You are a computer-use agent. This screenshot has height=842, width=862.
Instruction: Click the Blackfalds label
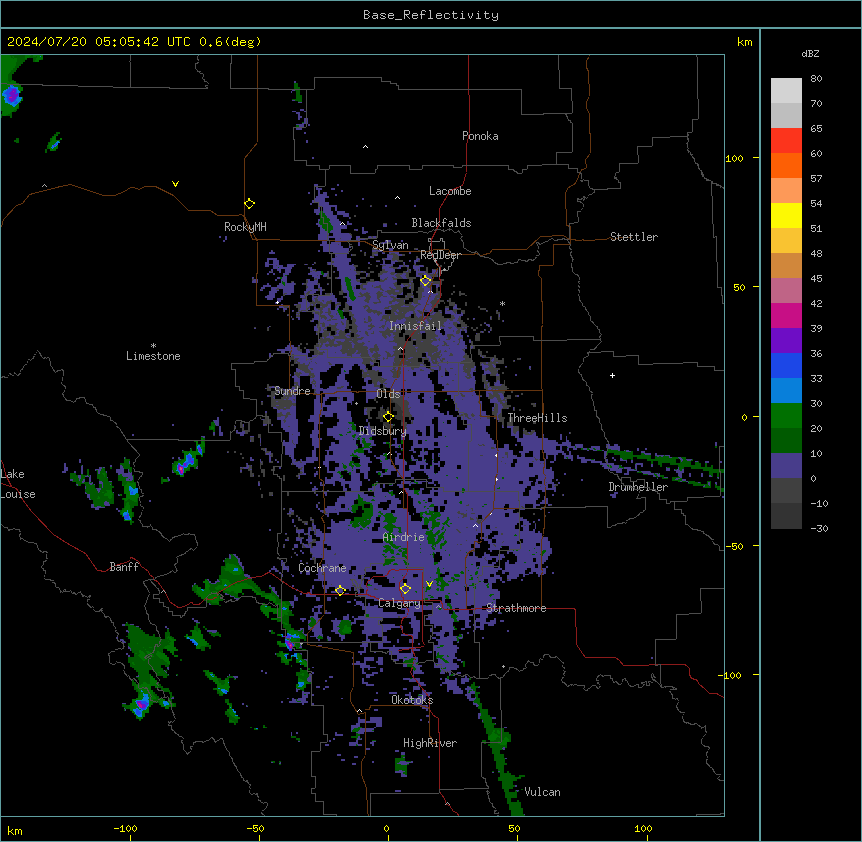coord(441,223)
